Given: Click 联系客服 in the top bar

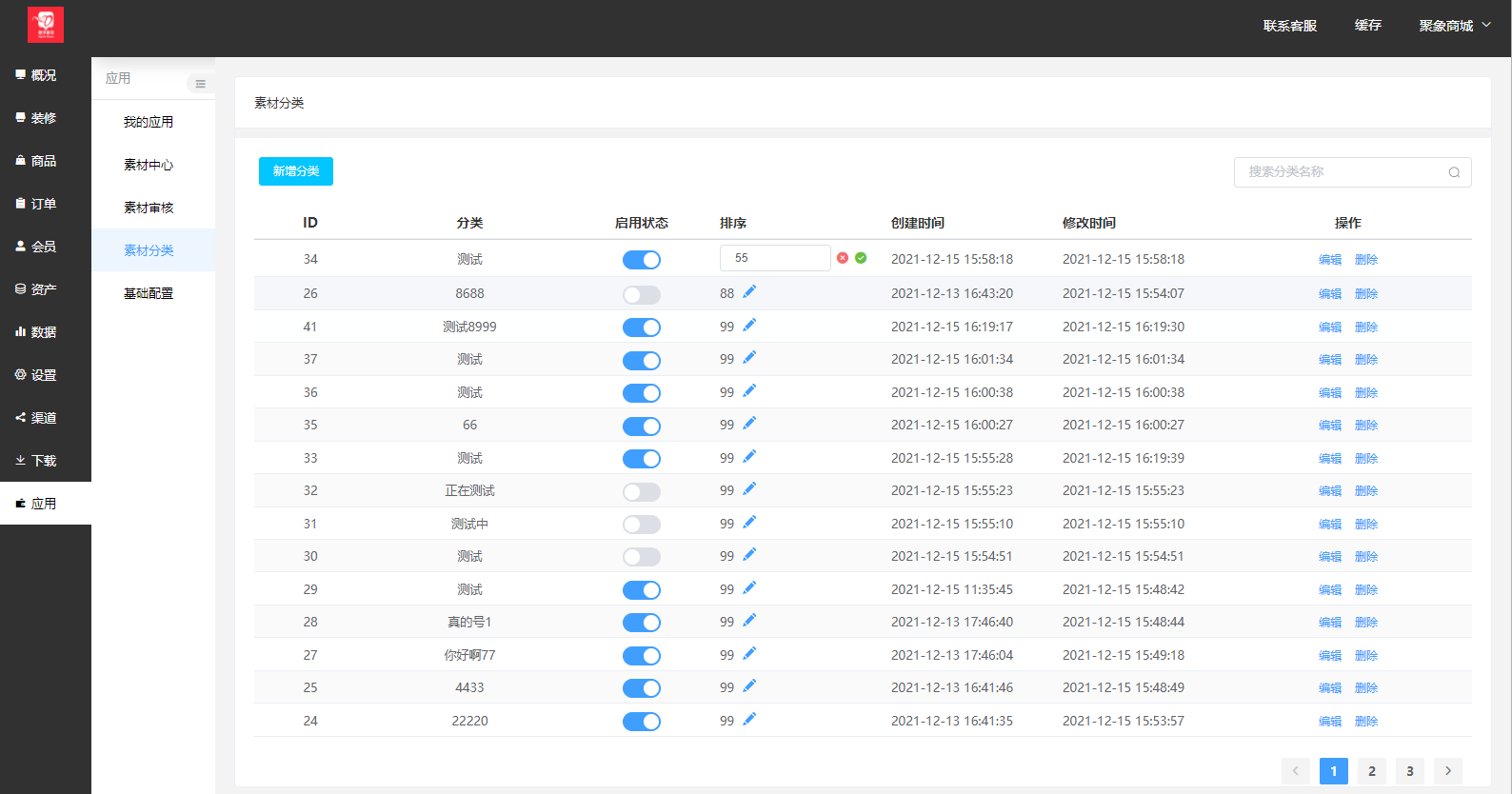Looking at the screenshot, I should point(1290,26).
